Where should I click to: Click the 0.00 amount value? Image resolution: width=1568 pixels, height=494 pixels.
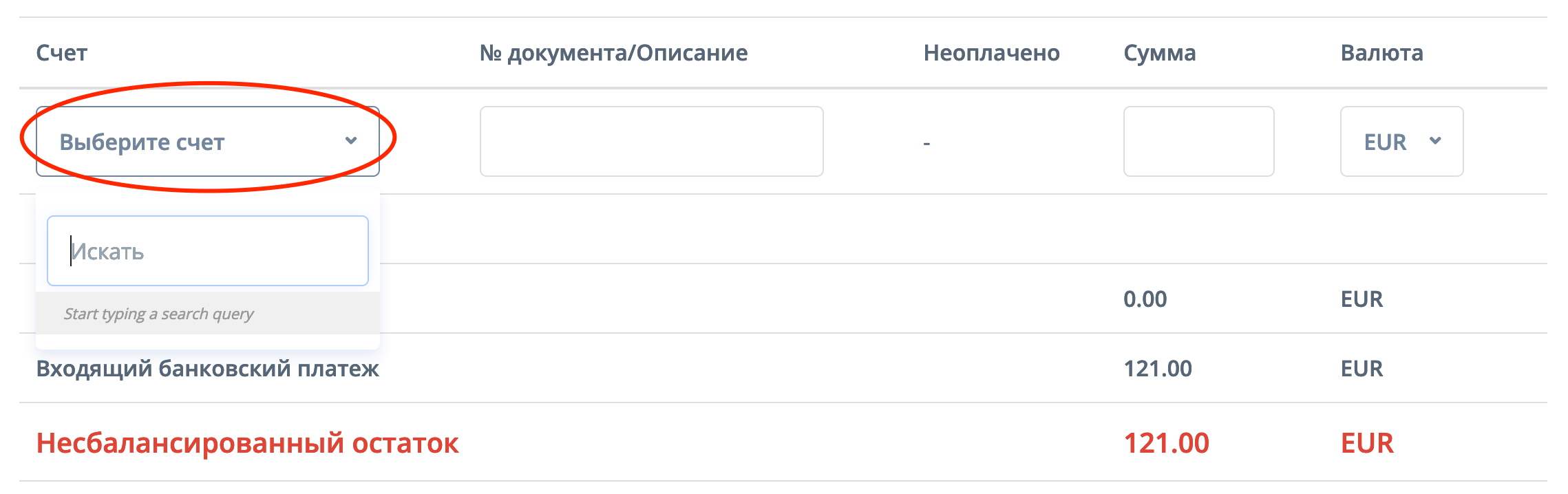[1145, 299]
